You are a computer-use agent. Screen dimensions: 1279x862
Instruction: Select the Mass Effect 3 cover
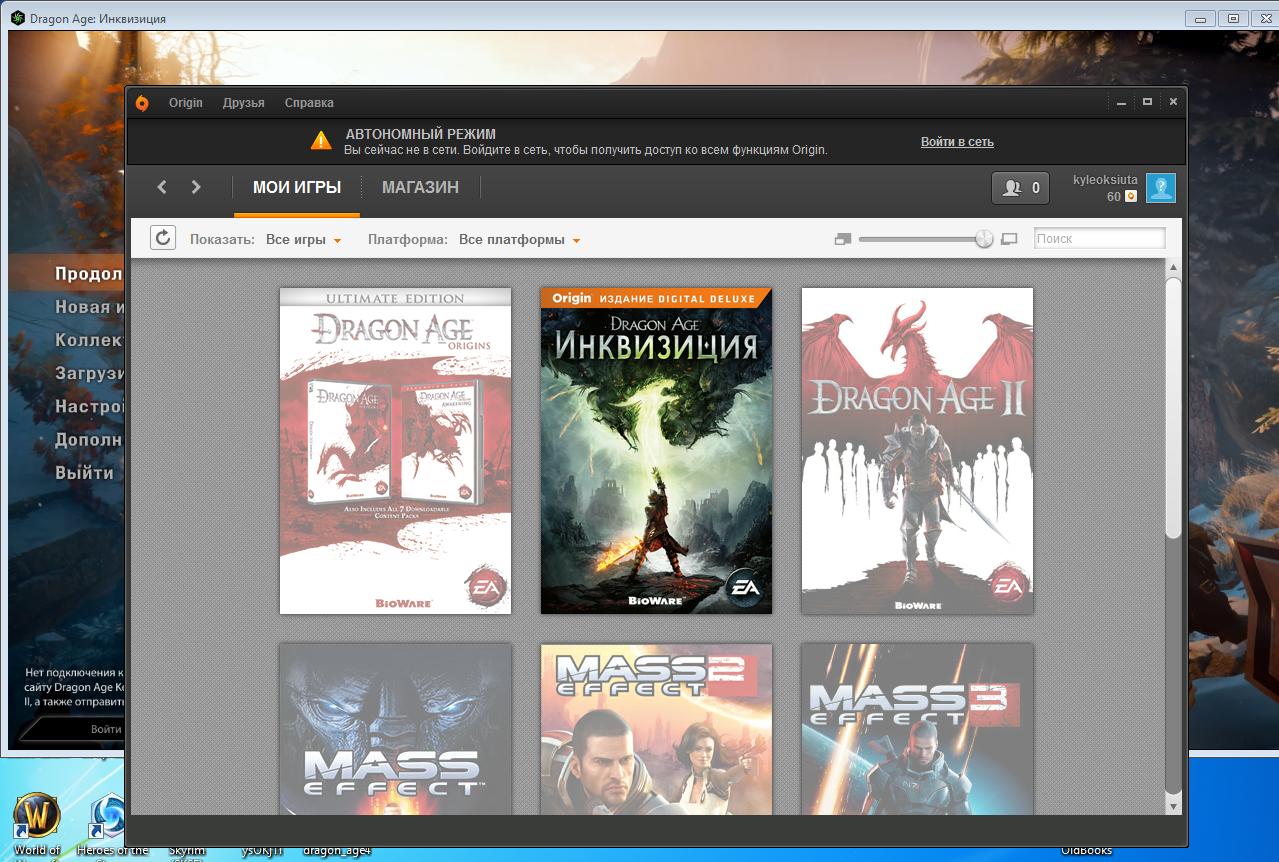pyautogui.click(x=917, y=729)
